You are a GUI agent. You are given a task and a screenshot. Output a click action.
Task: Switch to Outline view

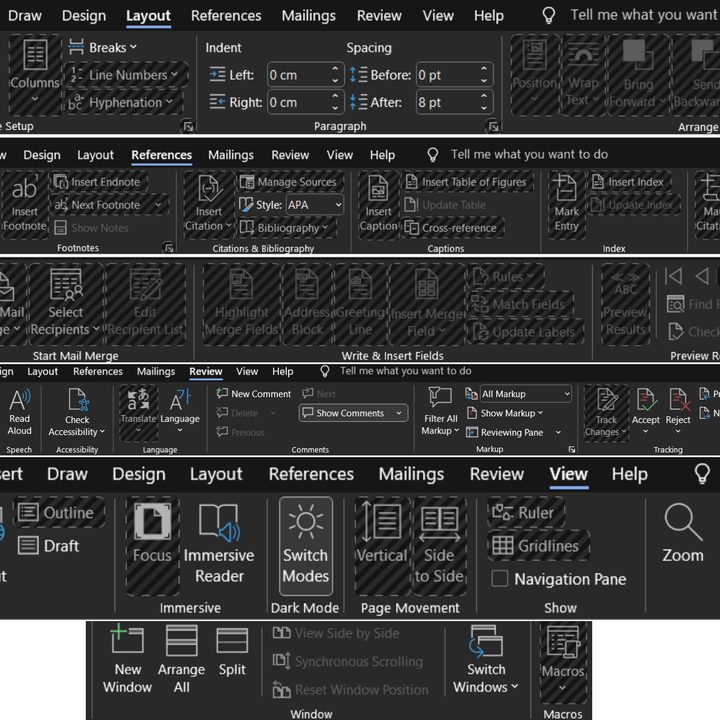(x=58, y=512)
